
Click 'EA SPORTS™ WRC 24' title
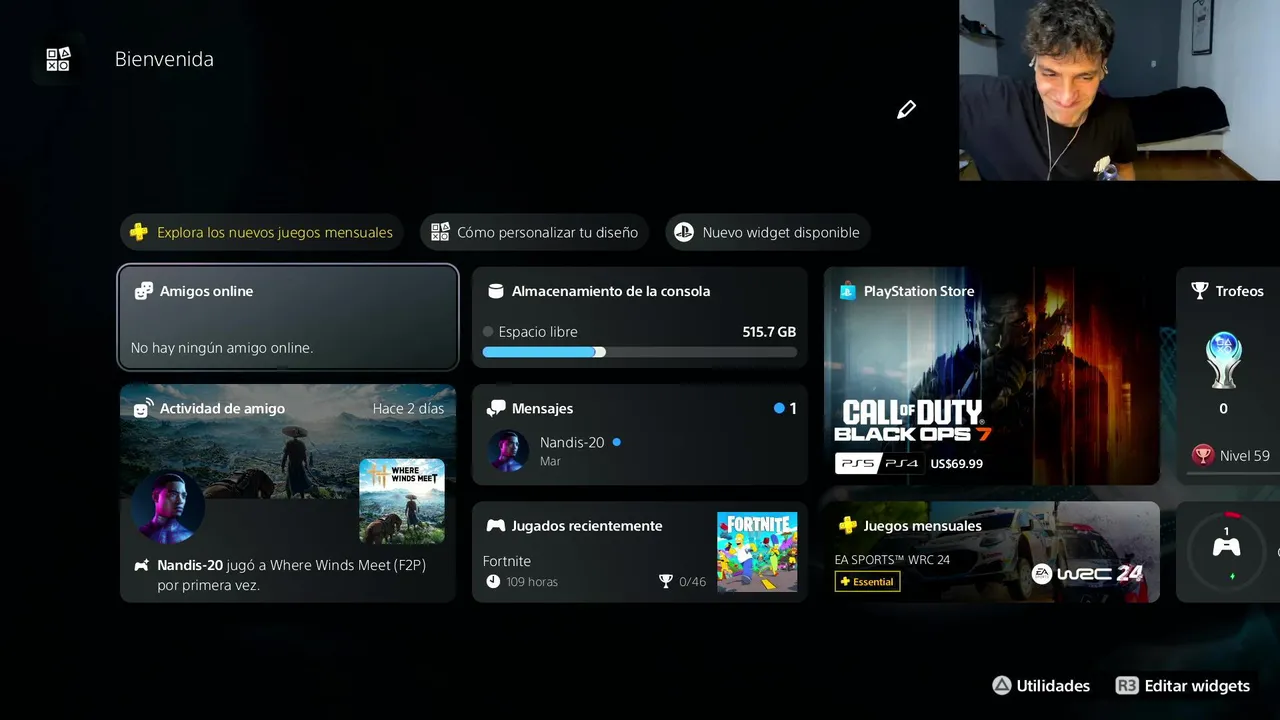click(892, 559)
